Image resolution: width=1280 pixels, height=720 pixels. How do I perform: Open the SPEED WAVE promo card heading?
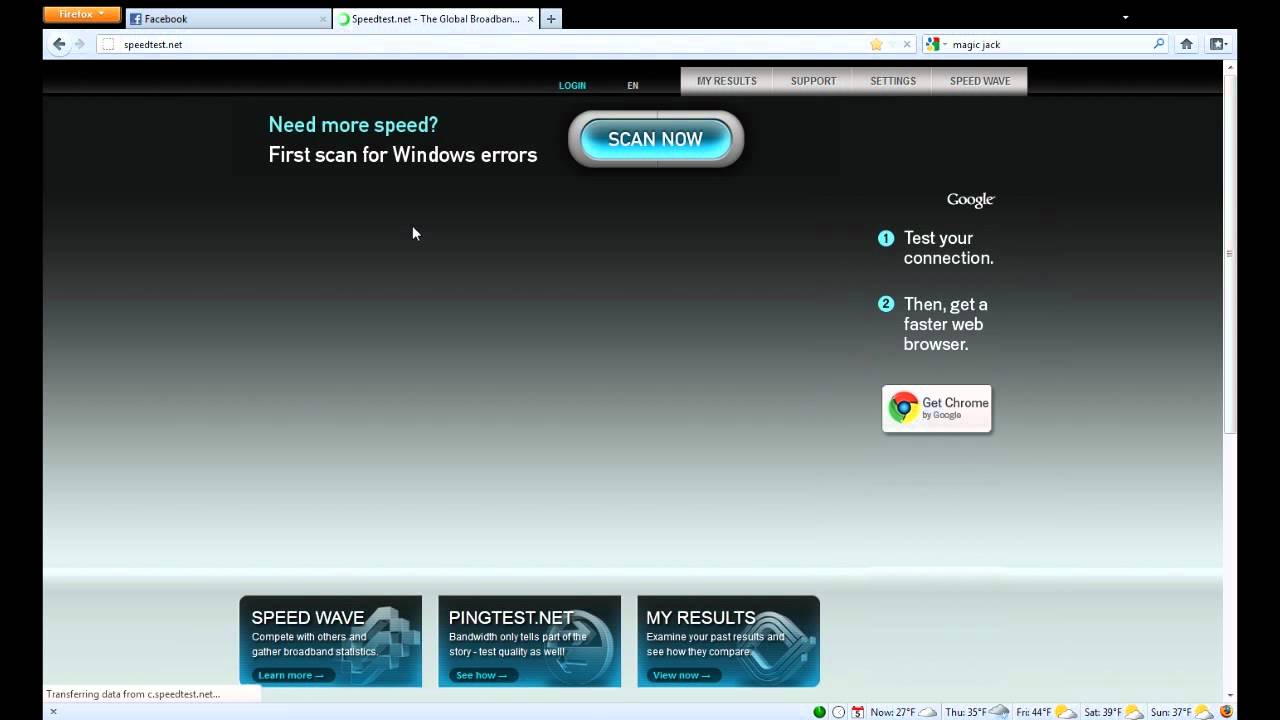308,618
